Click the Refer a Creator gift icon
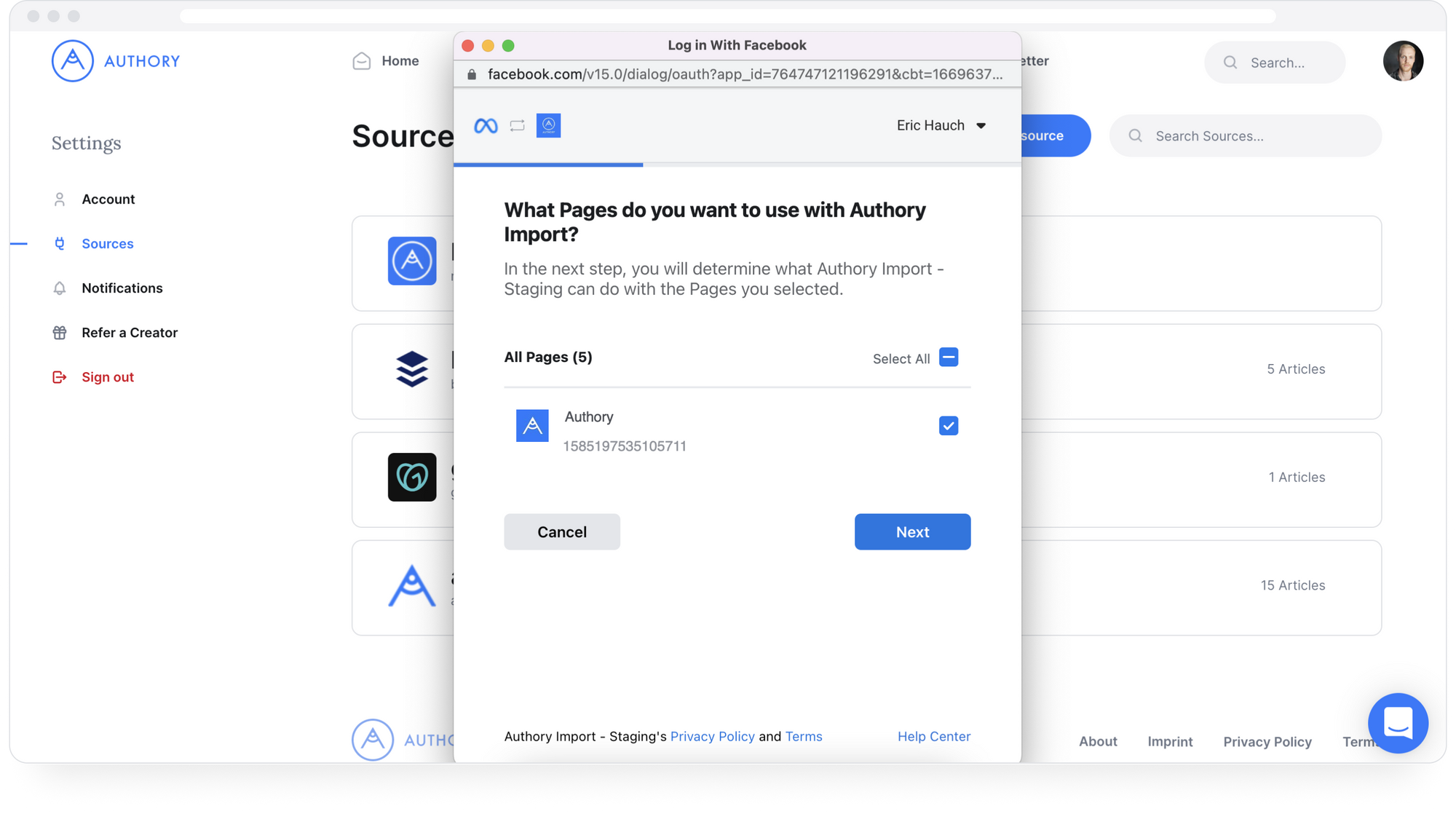This screenshot has width=1456, height=814. pyautogui.click(x=60, y=333)
